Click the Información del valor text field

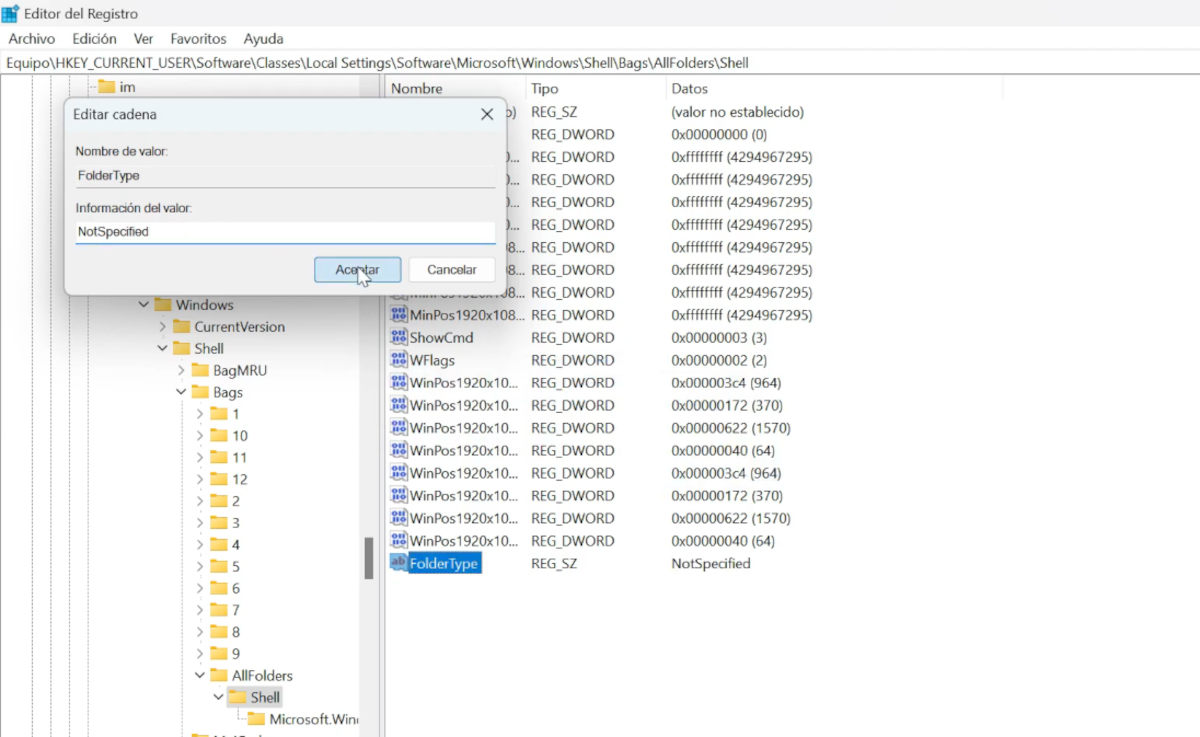(x=285, y=231)
